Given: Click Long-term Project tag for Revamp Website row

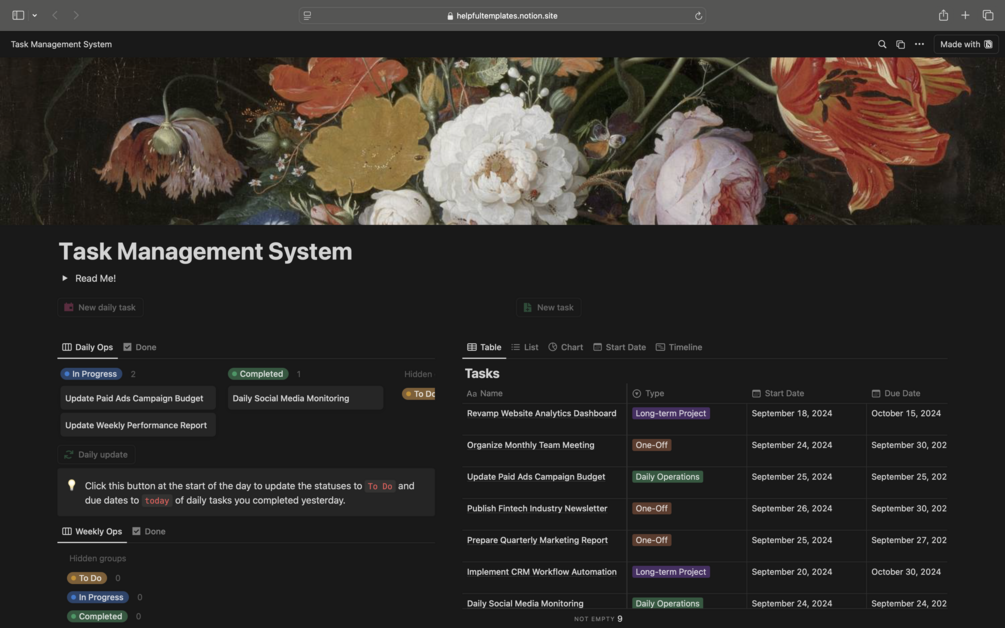Looking at the screenshot, I should [x=670, y=413].
